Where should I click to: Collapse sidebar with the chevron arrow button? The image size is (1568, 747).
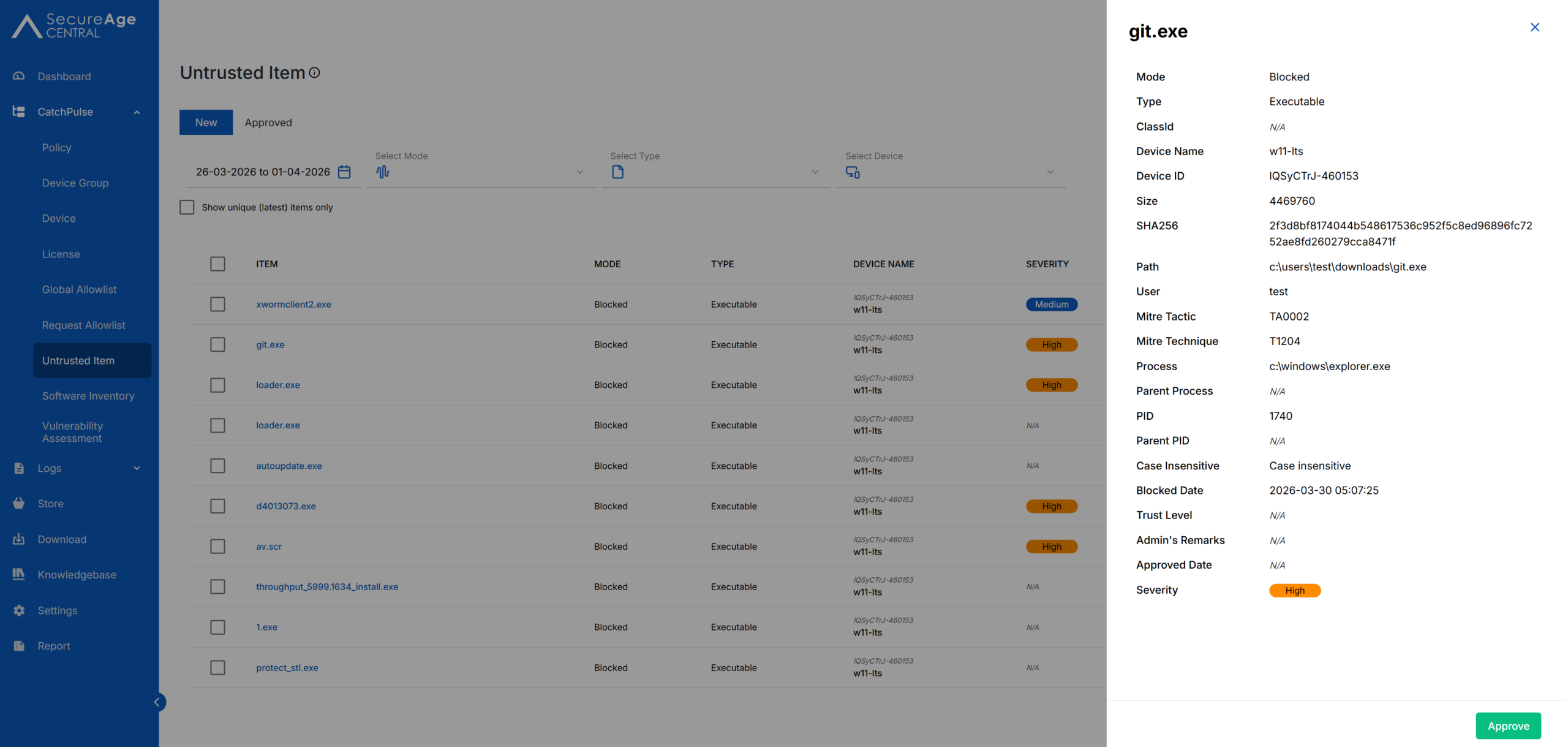(157, 702)
